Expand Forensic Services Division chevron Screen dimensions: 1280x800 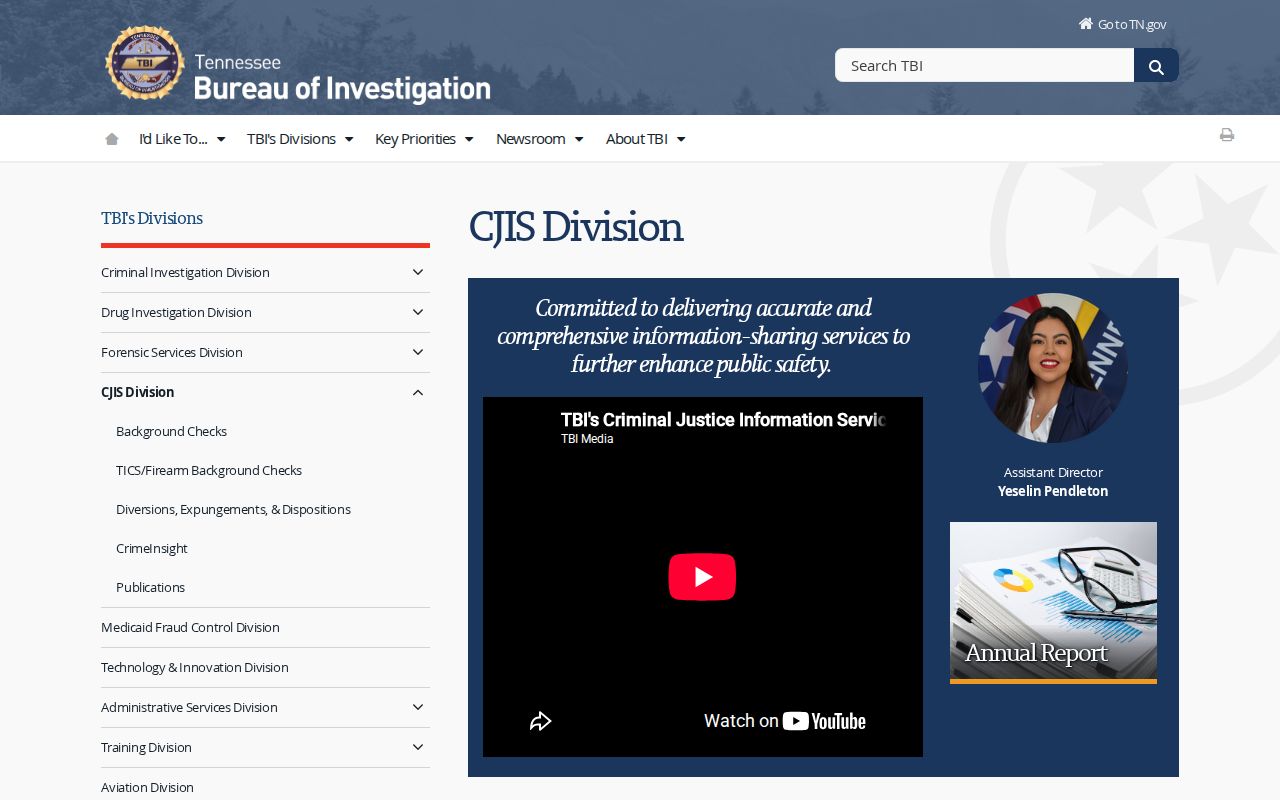point(418,352)
